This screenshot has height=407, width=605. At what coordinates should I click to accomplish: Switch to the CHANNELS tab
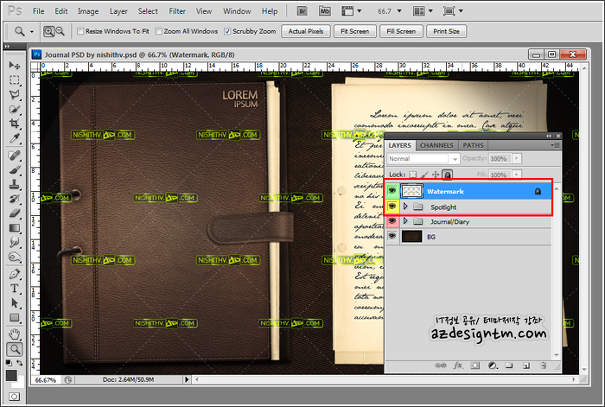(436, 145)
